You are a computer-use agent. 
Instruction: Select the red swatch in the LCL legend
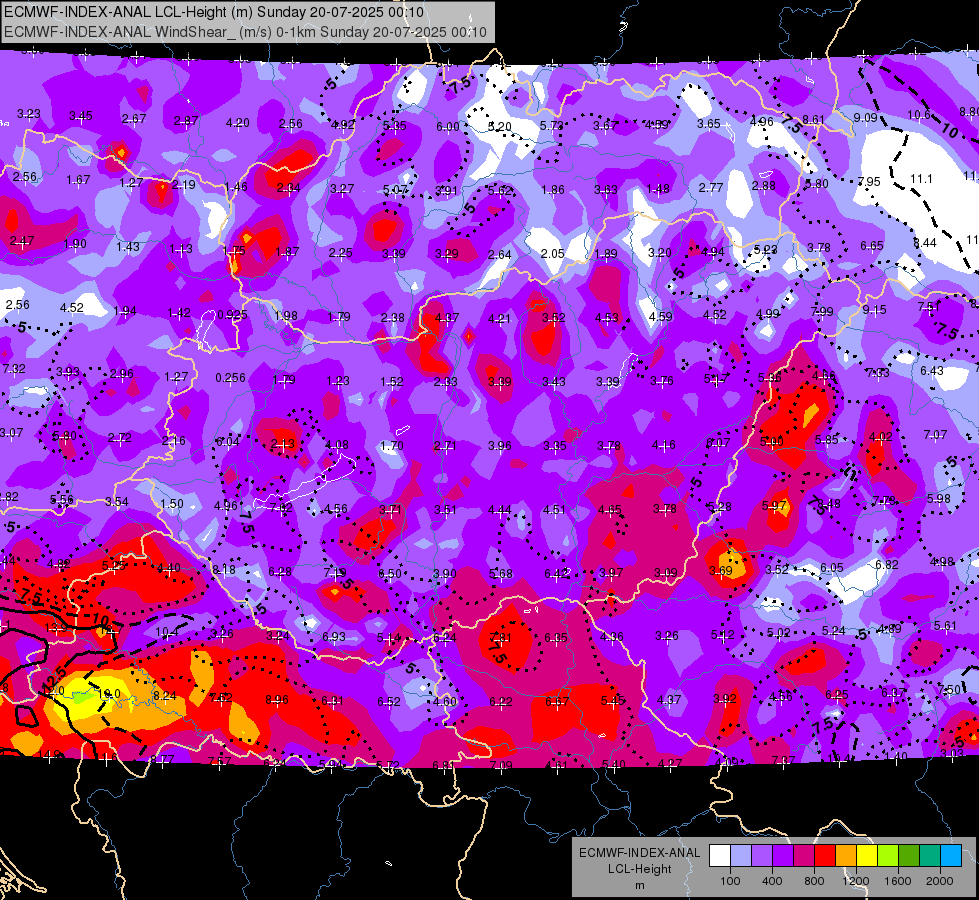(x=825, y=856)
